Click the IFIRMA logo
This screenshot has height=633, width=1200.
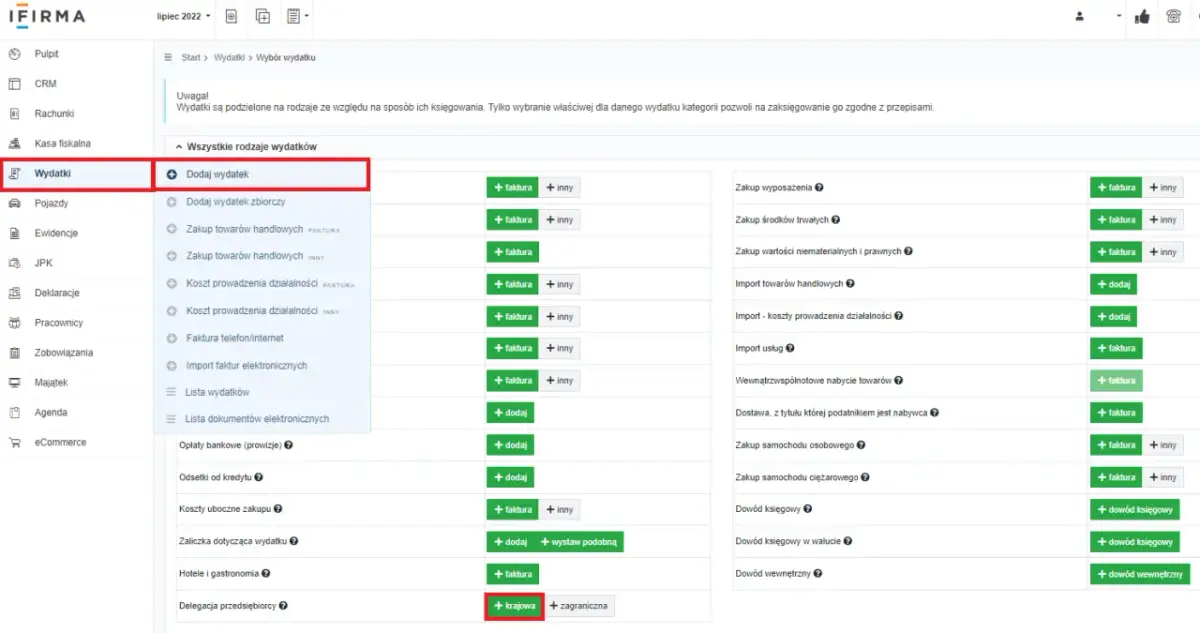point(47,17)
